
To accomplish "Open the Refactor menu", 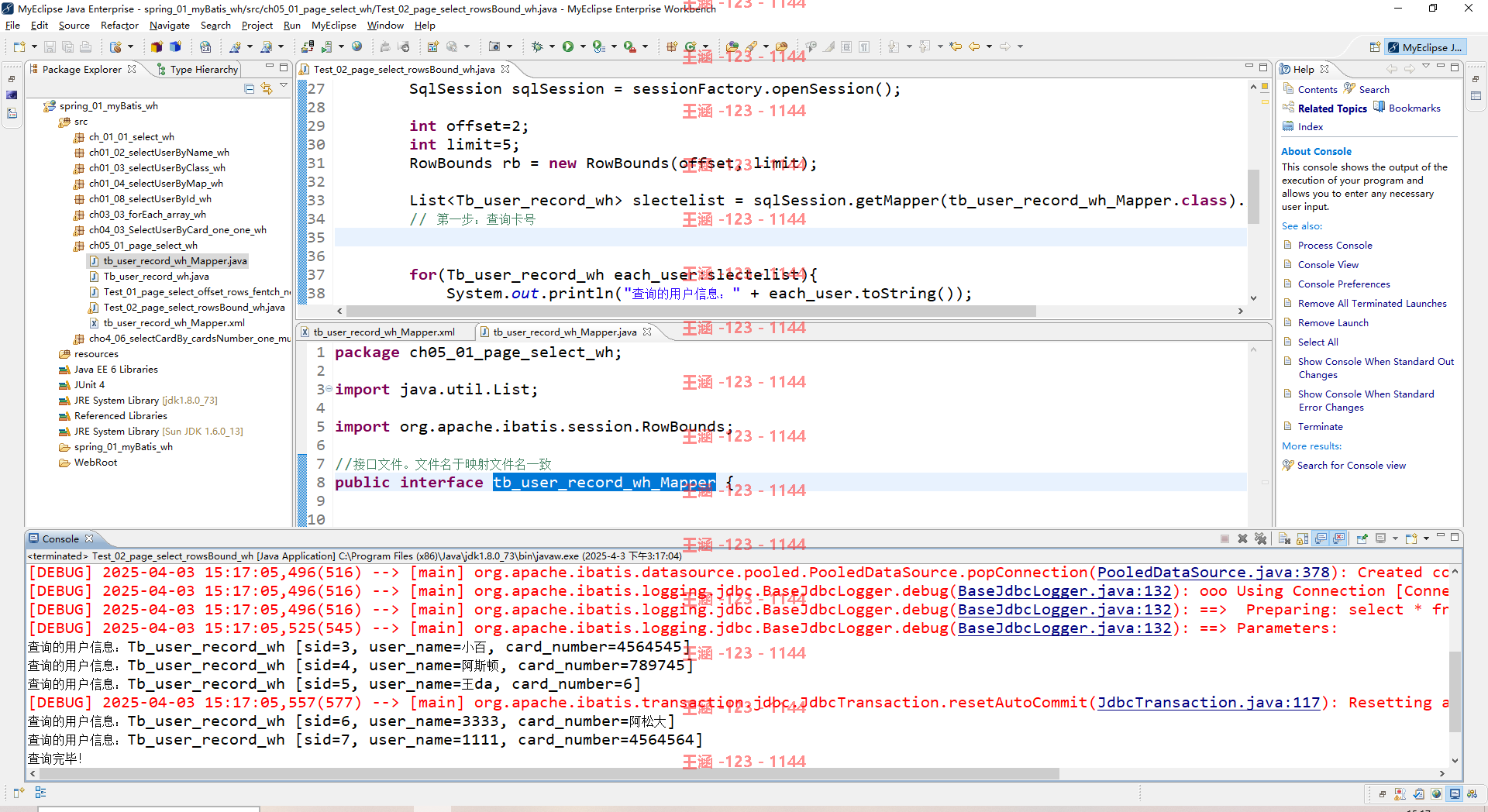I will coord(119,25).
